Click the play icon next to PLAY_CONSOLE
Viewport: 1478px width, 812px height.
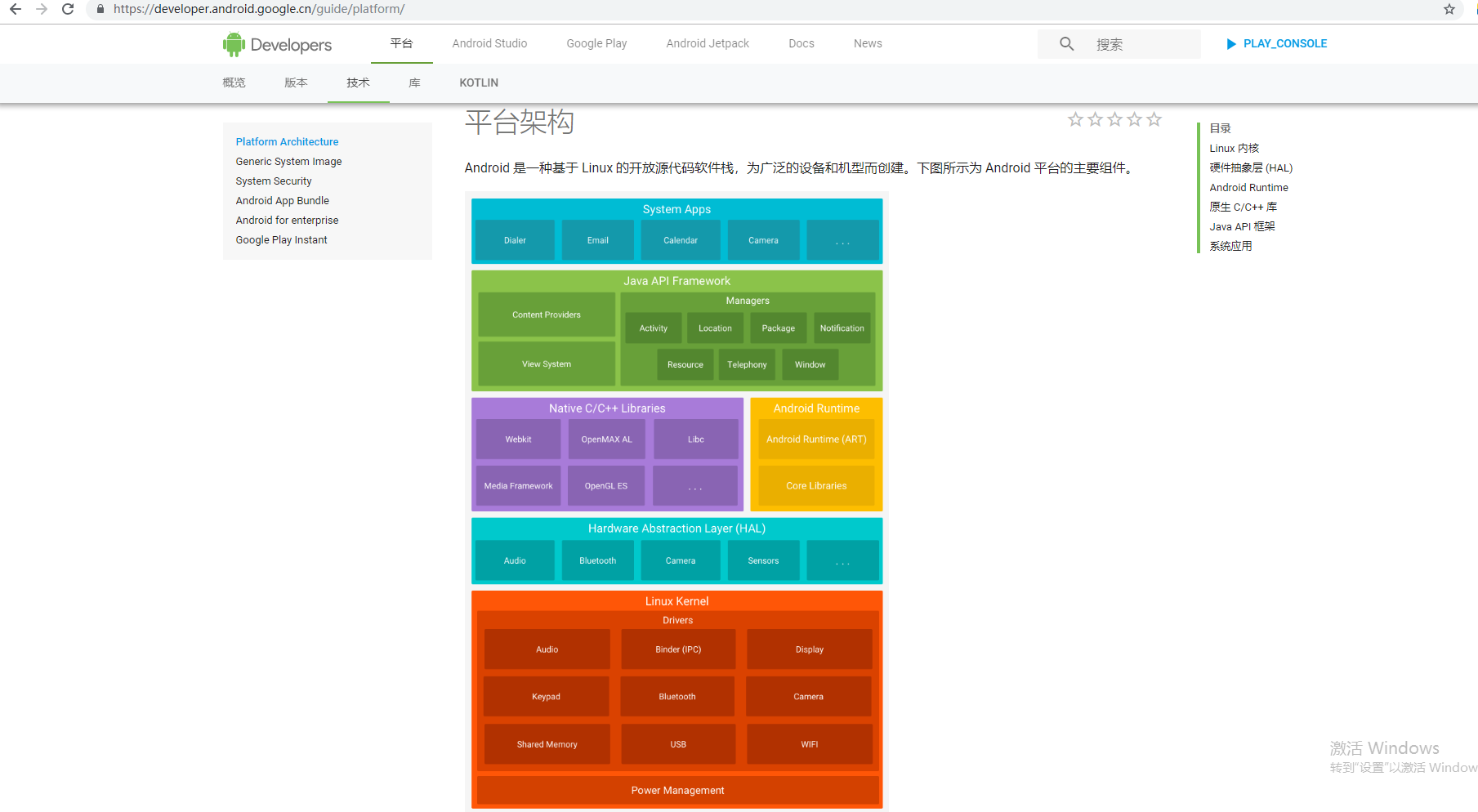pos(1231,43)
